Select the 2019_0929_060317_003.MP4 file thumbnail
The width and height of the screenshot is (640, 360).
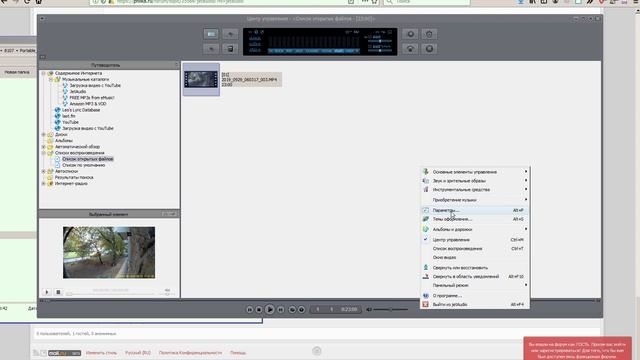pos(201,79)
